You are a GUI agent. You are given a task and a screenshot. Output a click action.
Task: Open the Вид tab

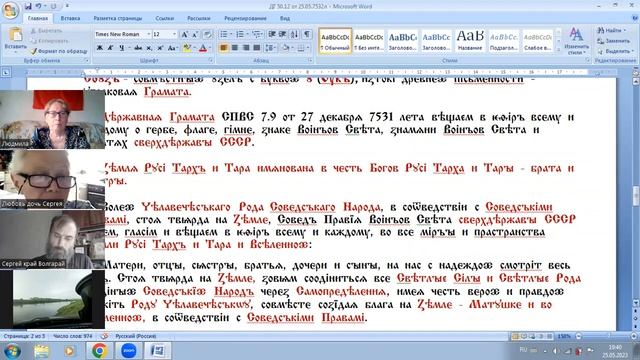click(x=285, y=18)
